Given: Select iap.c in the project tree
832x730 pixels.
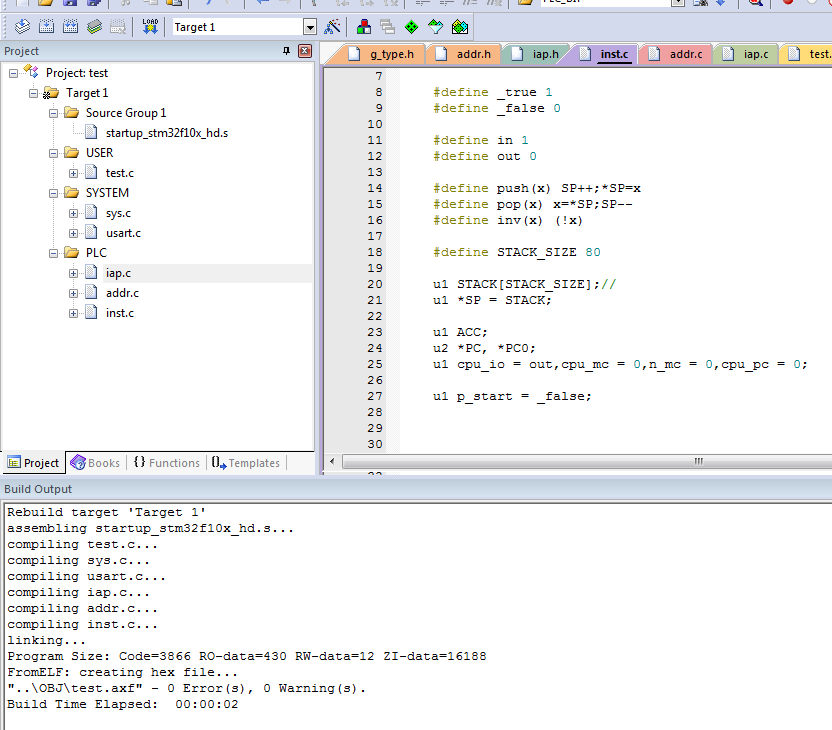Looking at the screenshot, I should (x=118, y=273).
